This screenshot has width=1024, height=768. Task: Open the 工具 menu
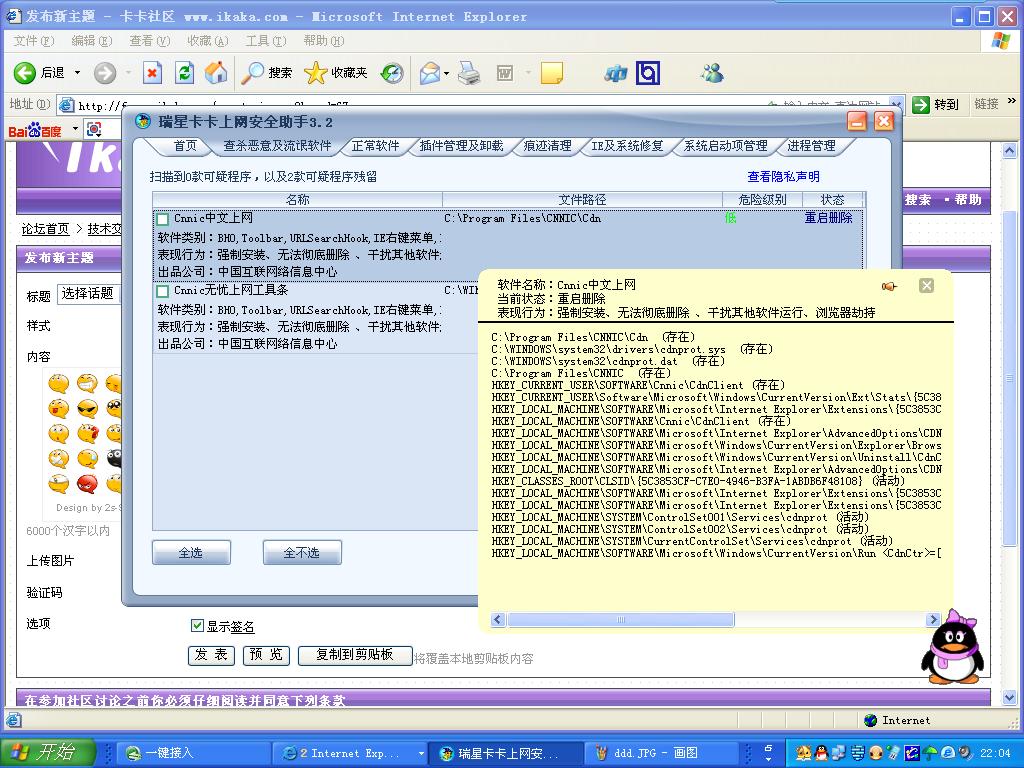[266, 40]
